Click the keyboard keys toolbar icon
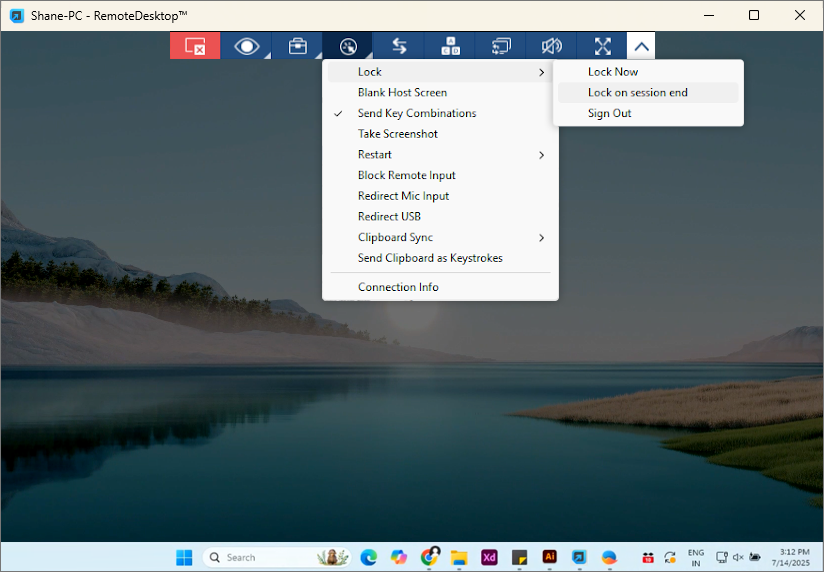824x572 pixels. (450, 46)
